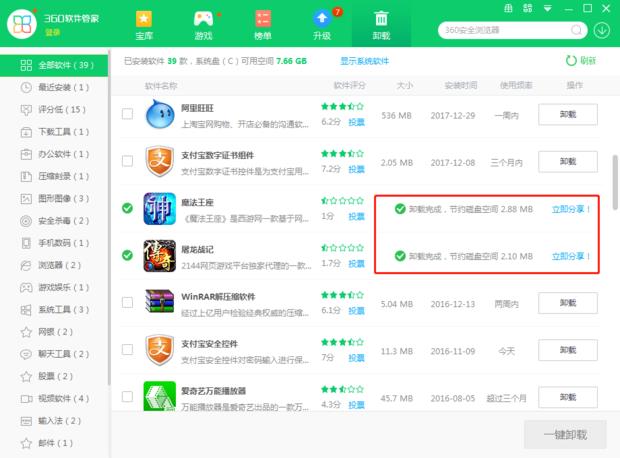Uninstall 爱奇艺万能播放器 with 卸载 button
620x458 pixels.
coord(568,397)
